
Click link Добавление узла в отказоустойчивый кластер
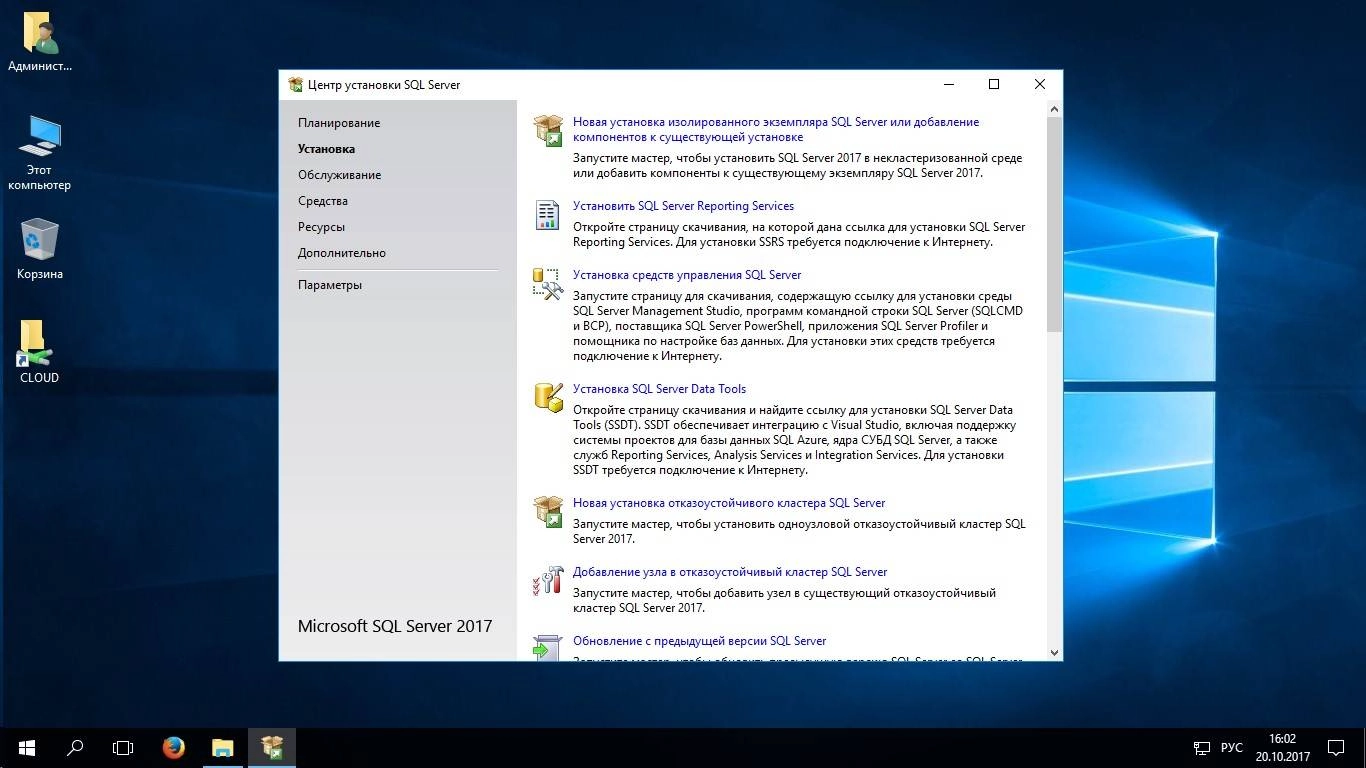pyautogui.click(x=730, y=572)
